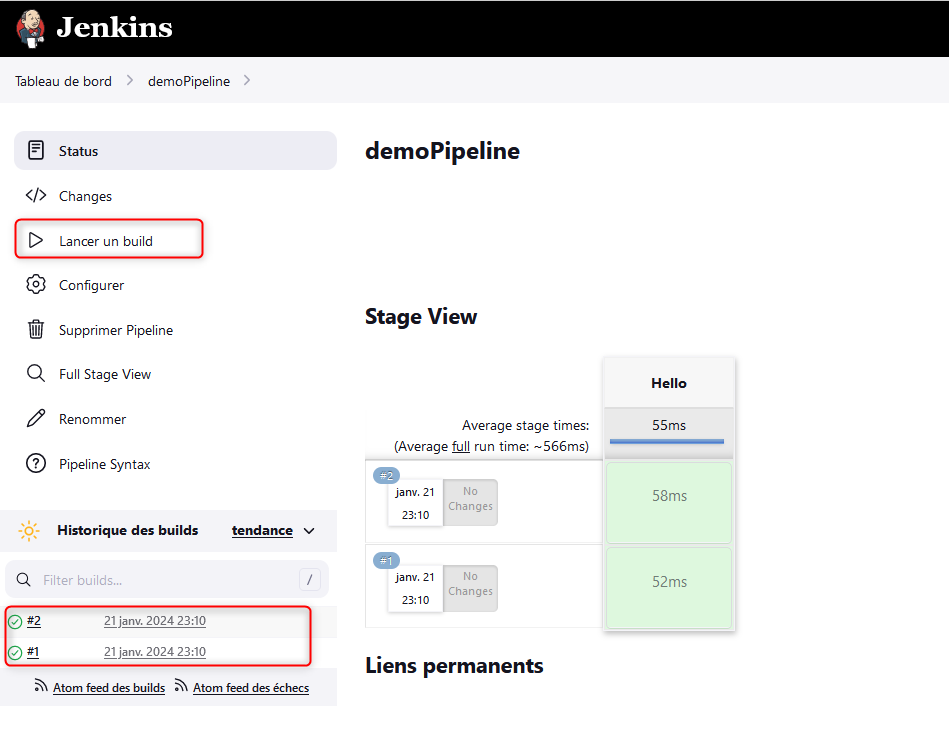Click the Configurer gear icon
The image size is (949, 731).
pos(36,284)
